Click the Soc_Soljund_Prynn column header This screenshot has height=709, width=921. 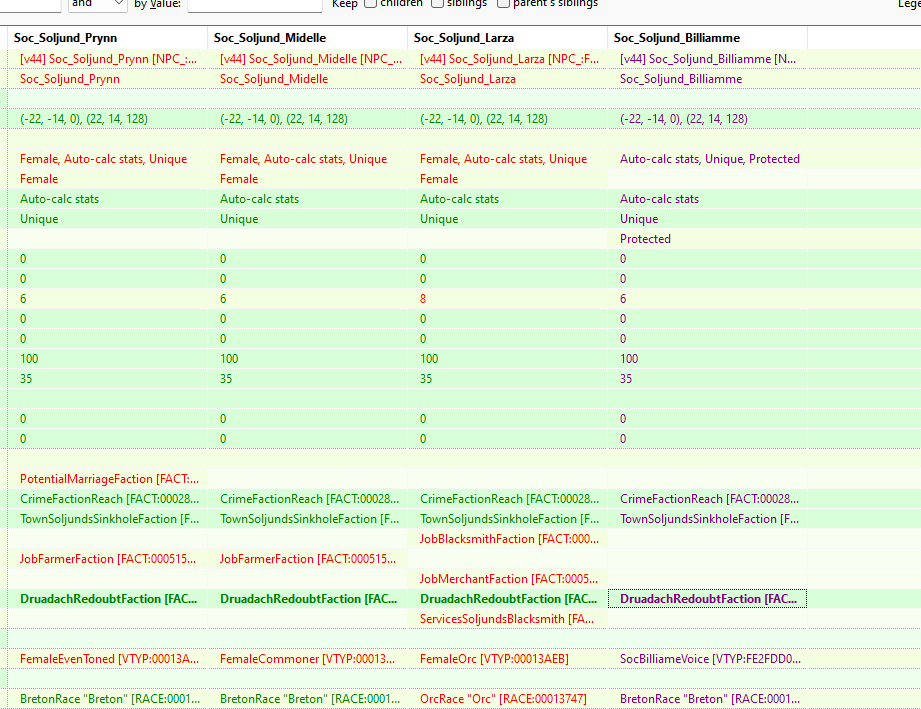(x=107, y=38)
